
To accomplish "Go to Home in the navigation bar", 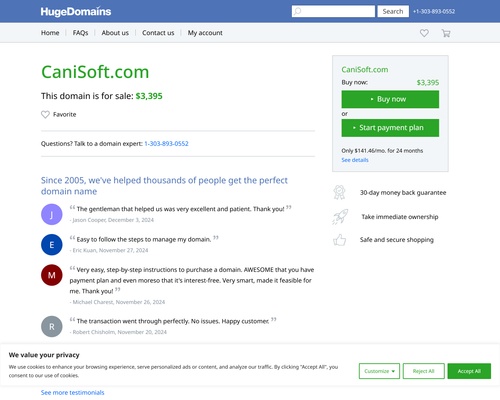I will pos(50,33).
